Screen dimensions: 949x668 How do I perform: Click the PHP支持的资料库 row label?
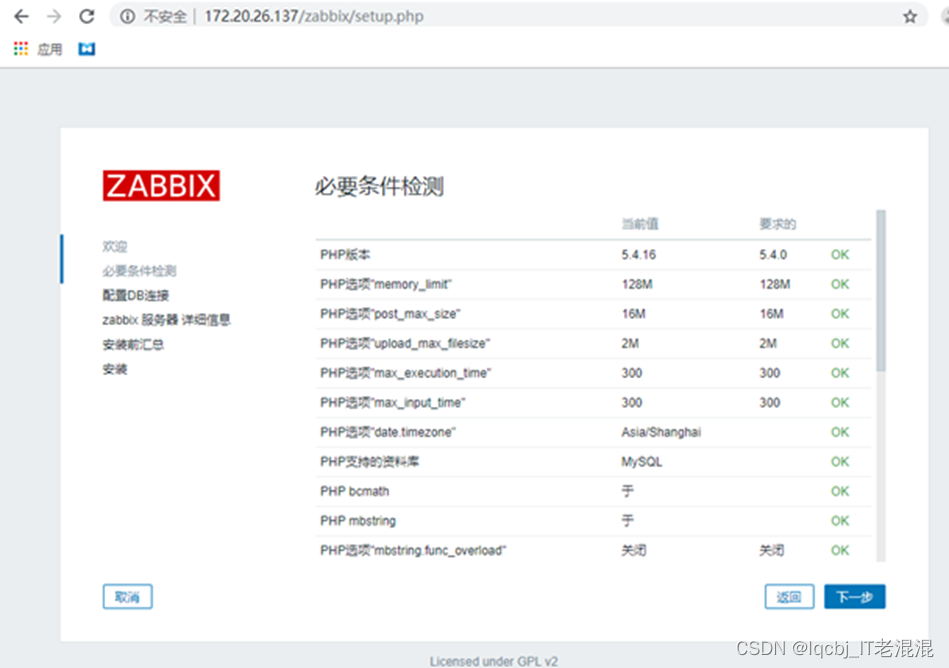(370, 462)
